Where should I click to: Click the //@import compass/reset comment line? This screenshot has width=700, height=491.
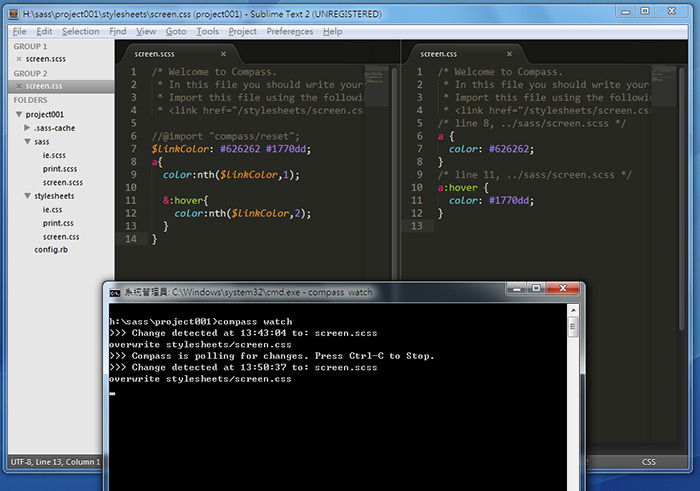coord(225,136)
